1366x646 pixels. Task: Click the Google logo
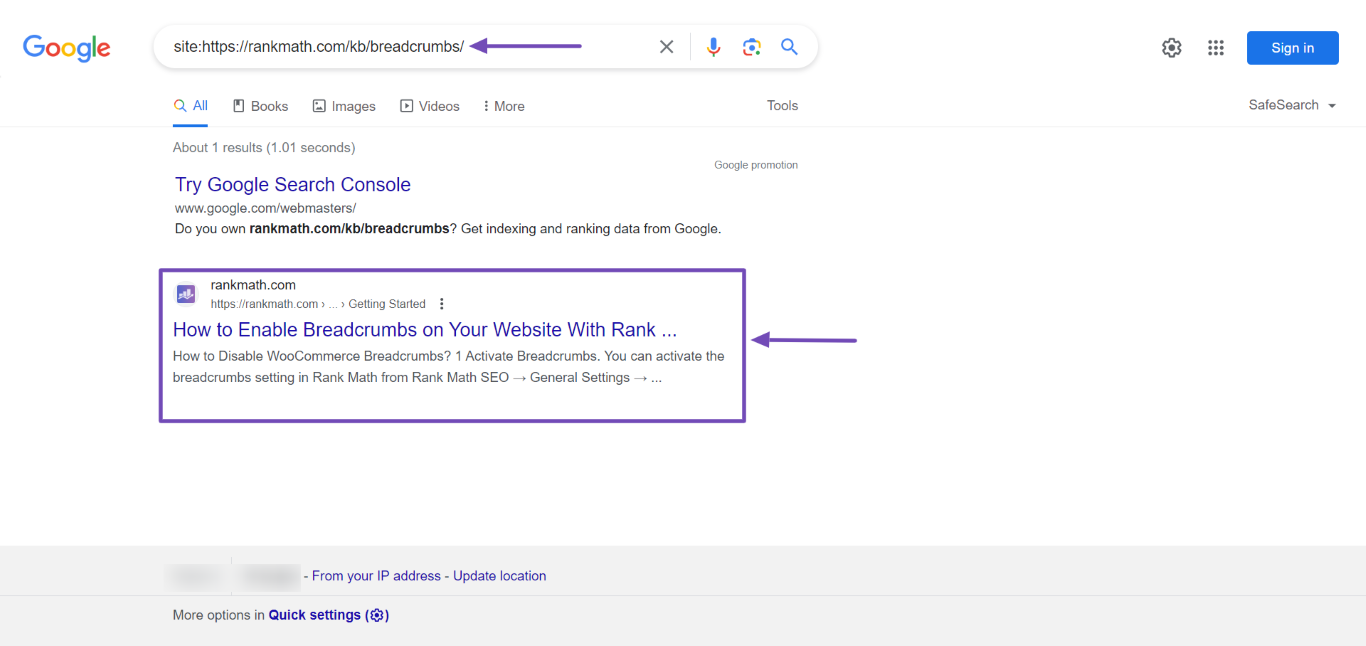pyautogui.click(x=67, y=48)
